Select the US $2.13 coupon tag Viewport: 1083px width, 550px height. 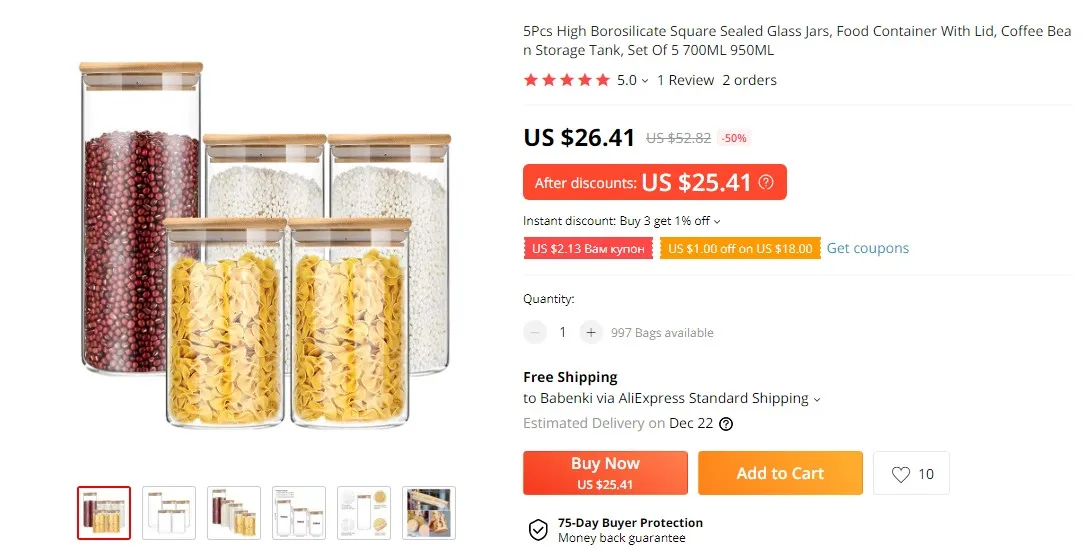coord(588,248)
